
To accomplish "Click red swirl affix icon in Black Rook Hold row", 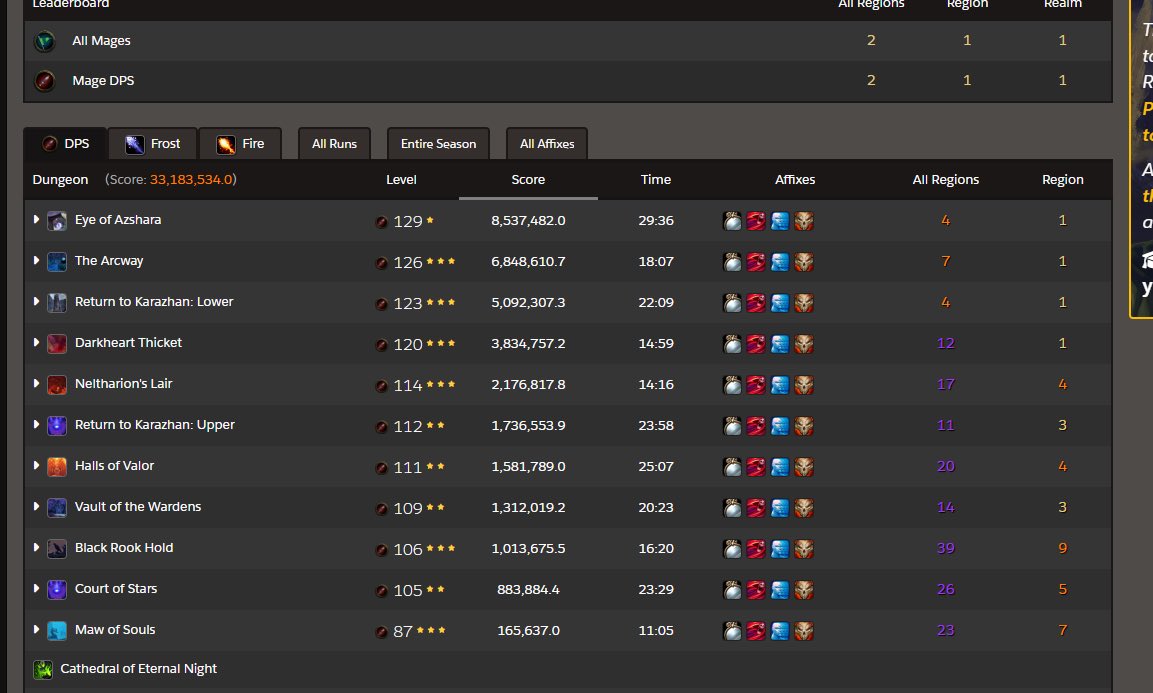I will pos(756,549).
